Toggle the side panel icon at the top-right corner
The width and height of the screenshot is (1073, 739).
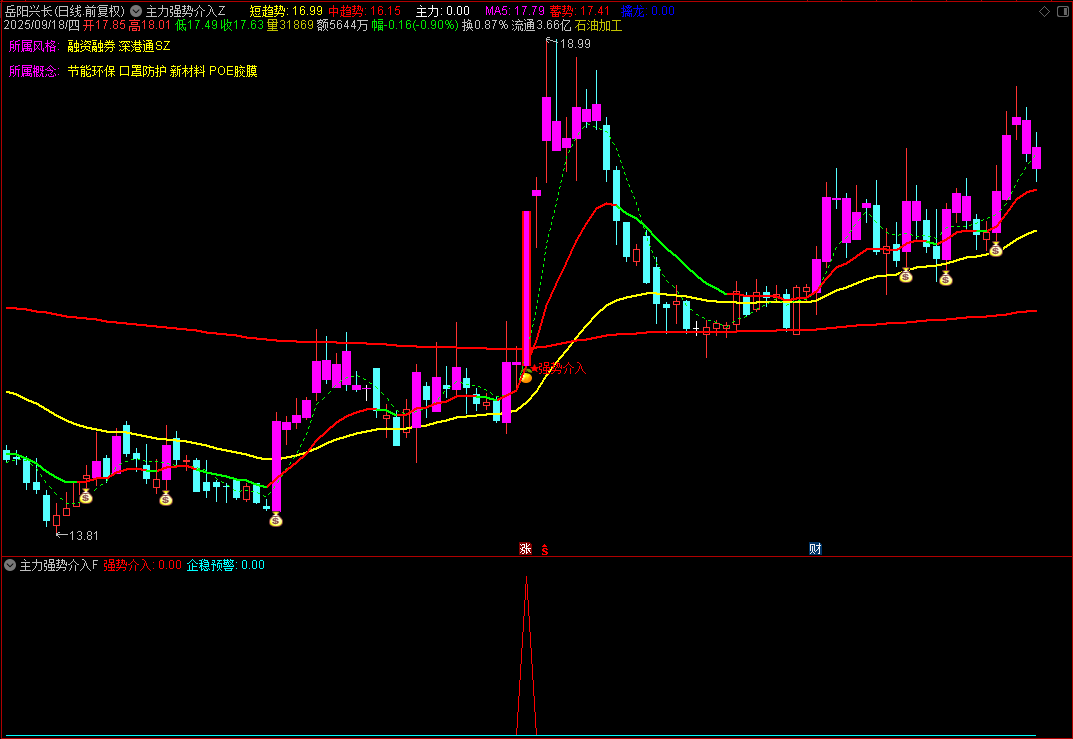(x=1064, y=11)
